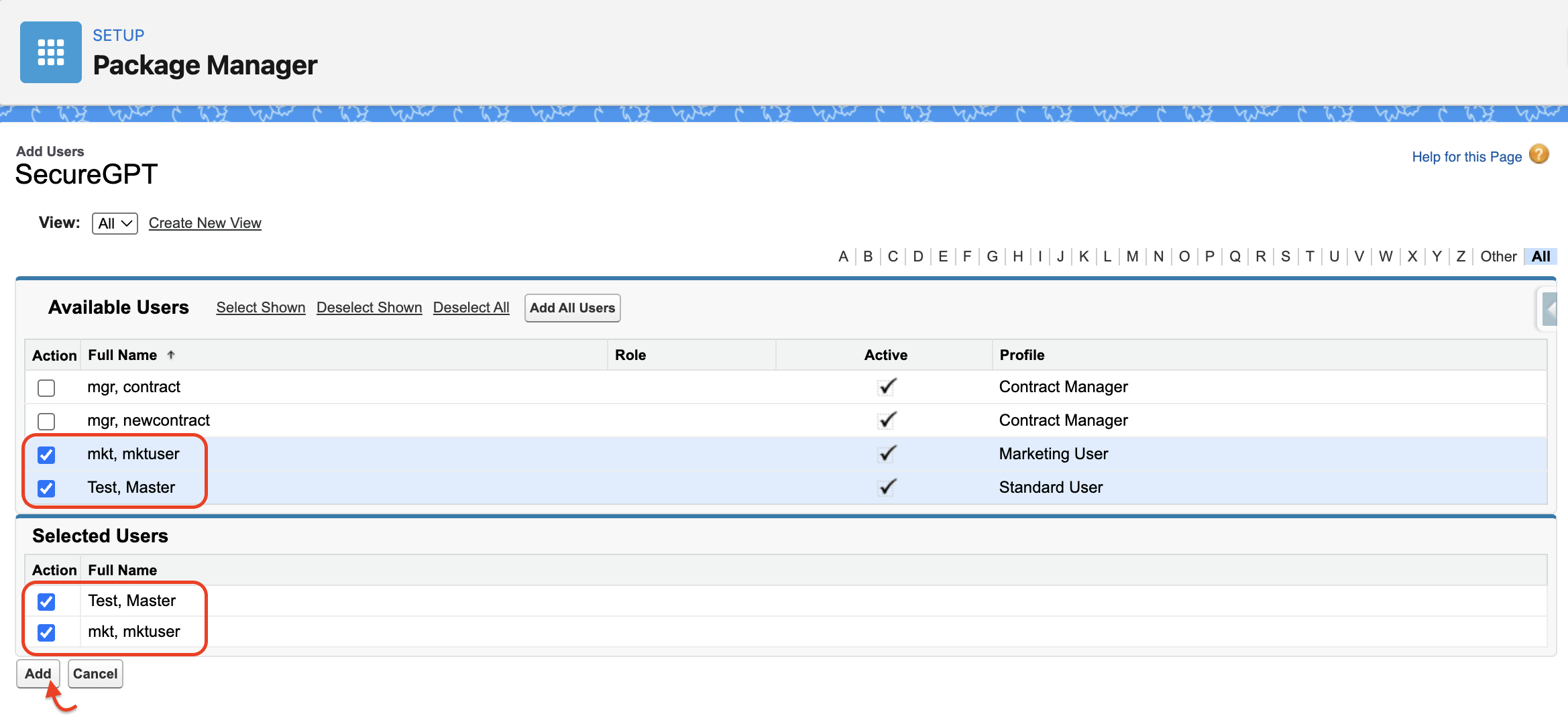The height and width of the screenshot is (716, 1568).
Task: Filter users by letter M
Action: pos(1132,257)
